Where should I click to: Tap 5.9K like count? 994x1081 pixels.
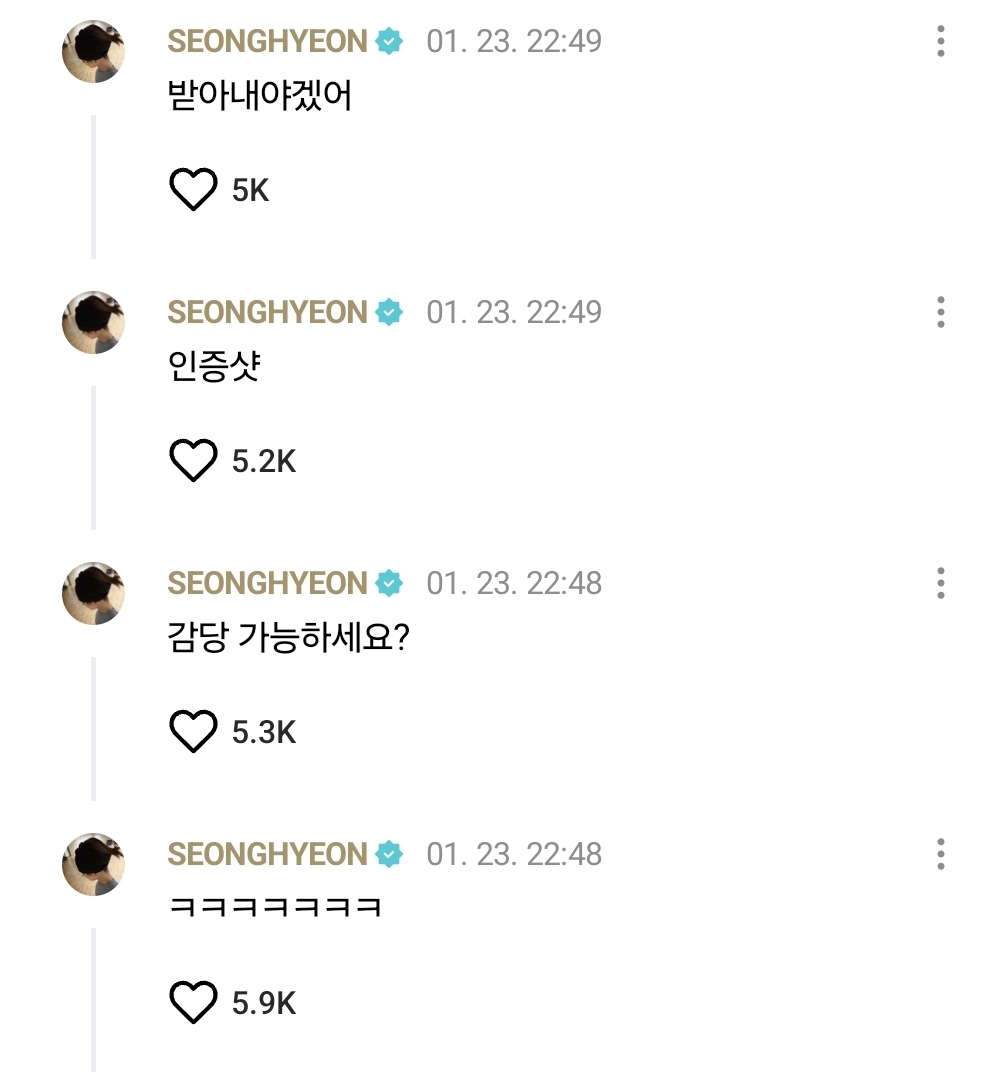coord(264,1003)
